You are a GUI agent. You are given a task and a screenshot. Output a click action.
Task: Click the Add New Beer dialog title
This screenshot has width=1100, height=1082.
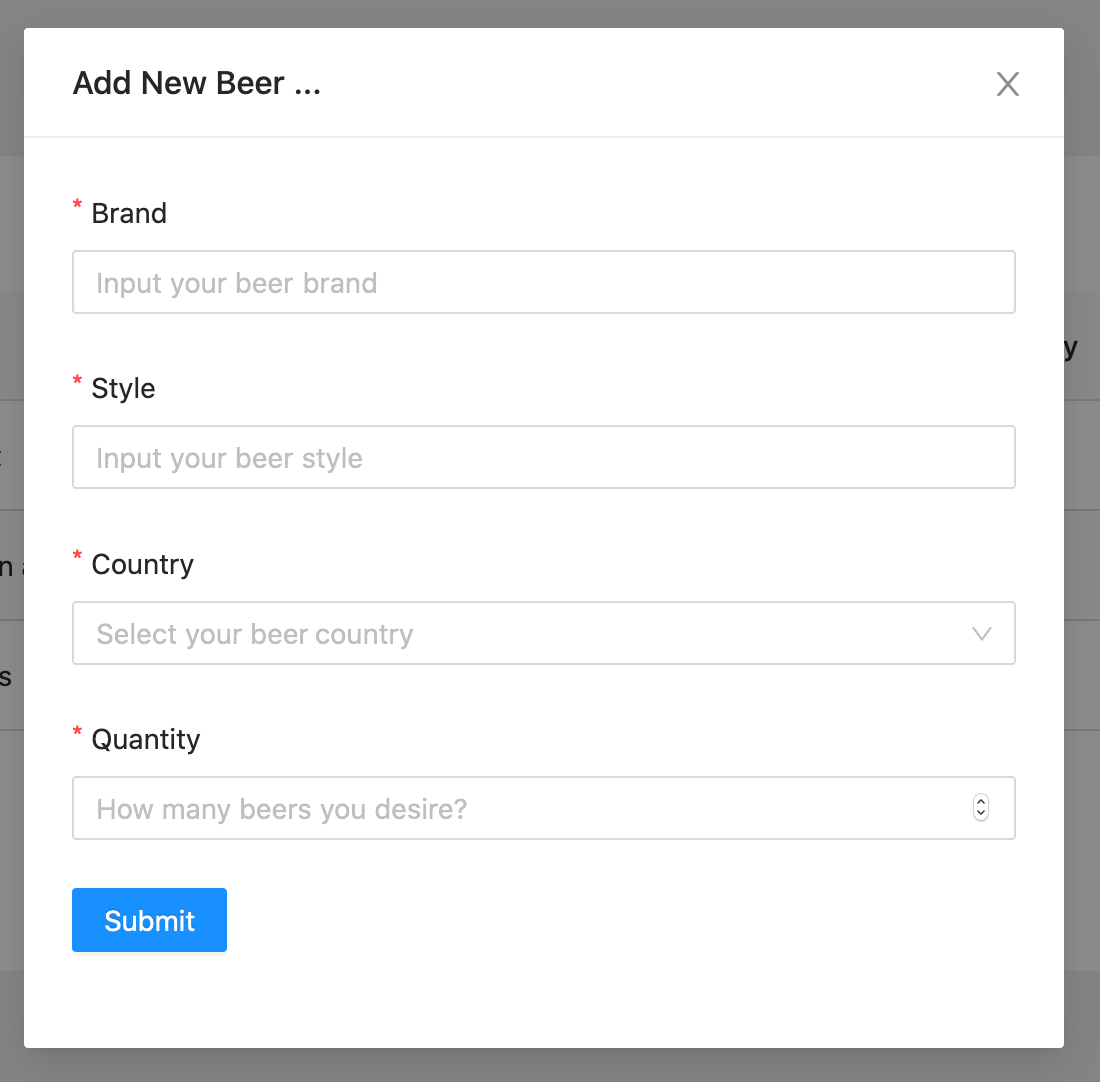pos(196,83)
